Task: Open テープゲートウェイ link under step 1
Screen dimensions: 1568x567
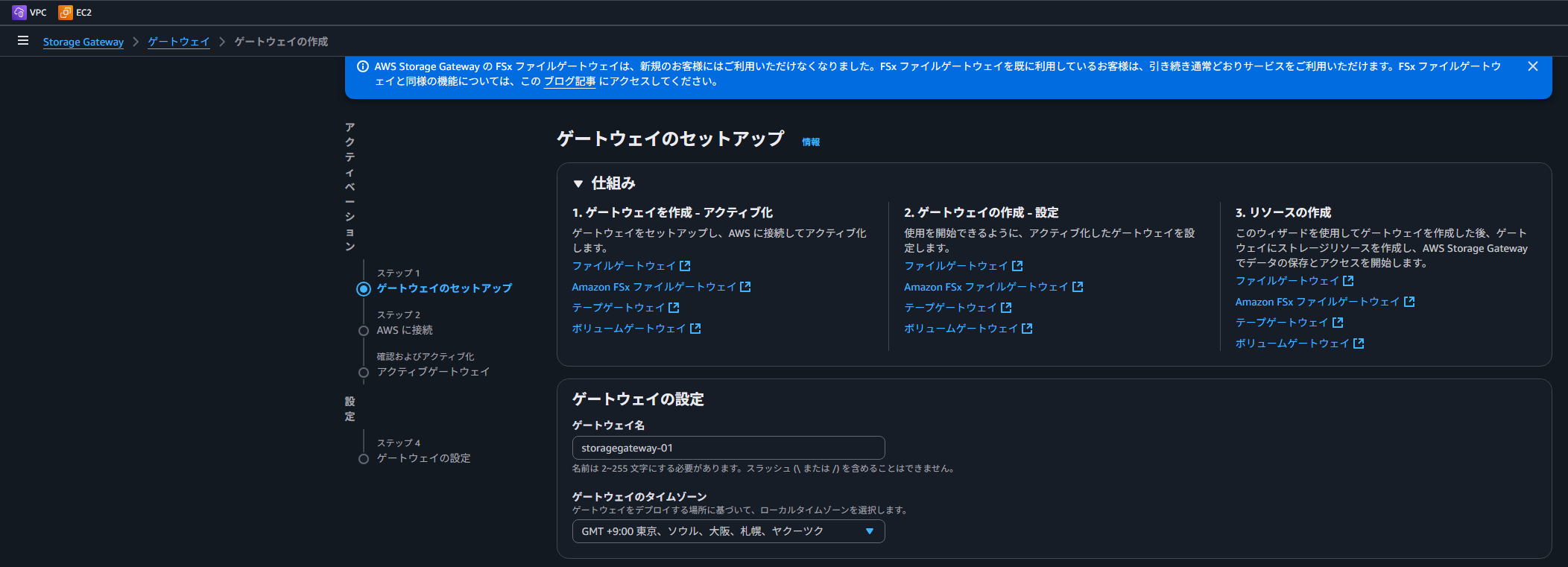Action: [619, 308]
